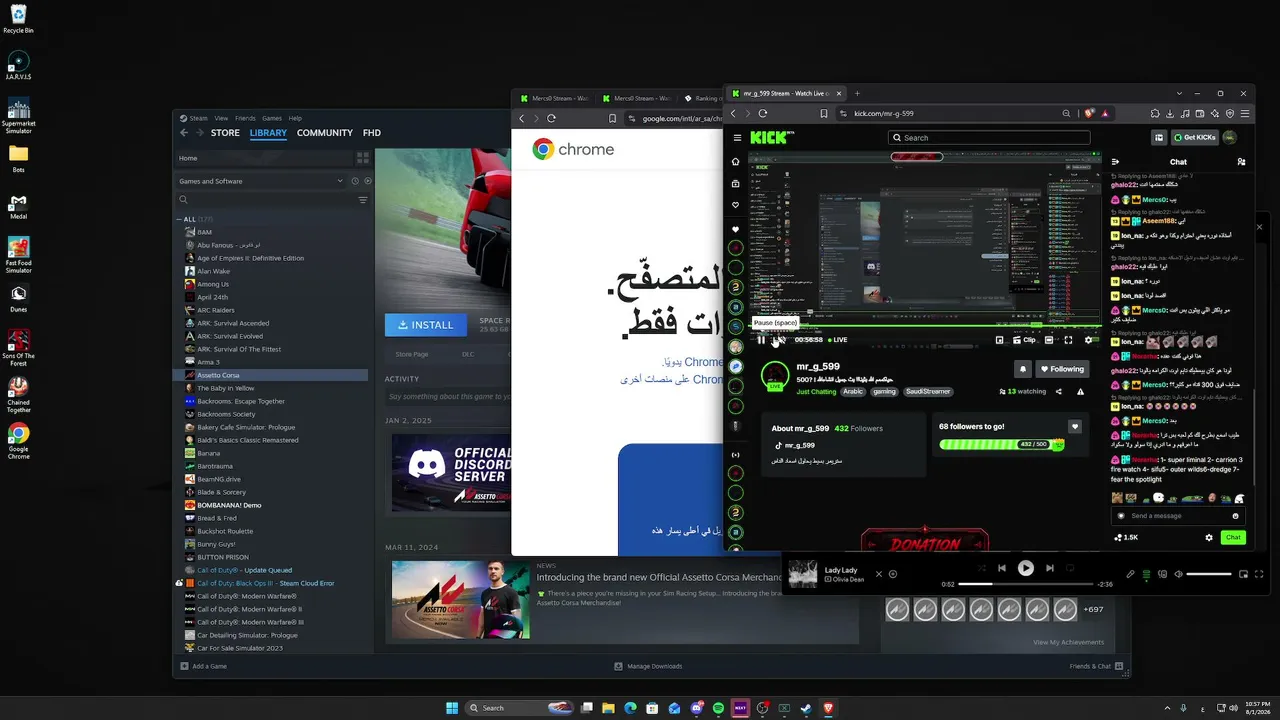Click the Following button on mr_g_599
The height and width of the screenshot is (720, 1280).
(x=1061, y=369)
